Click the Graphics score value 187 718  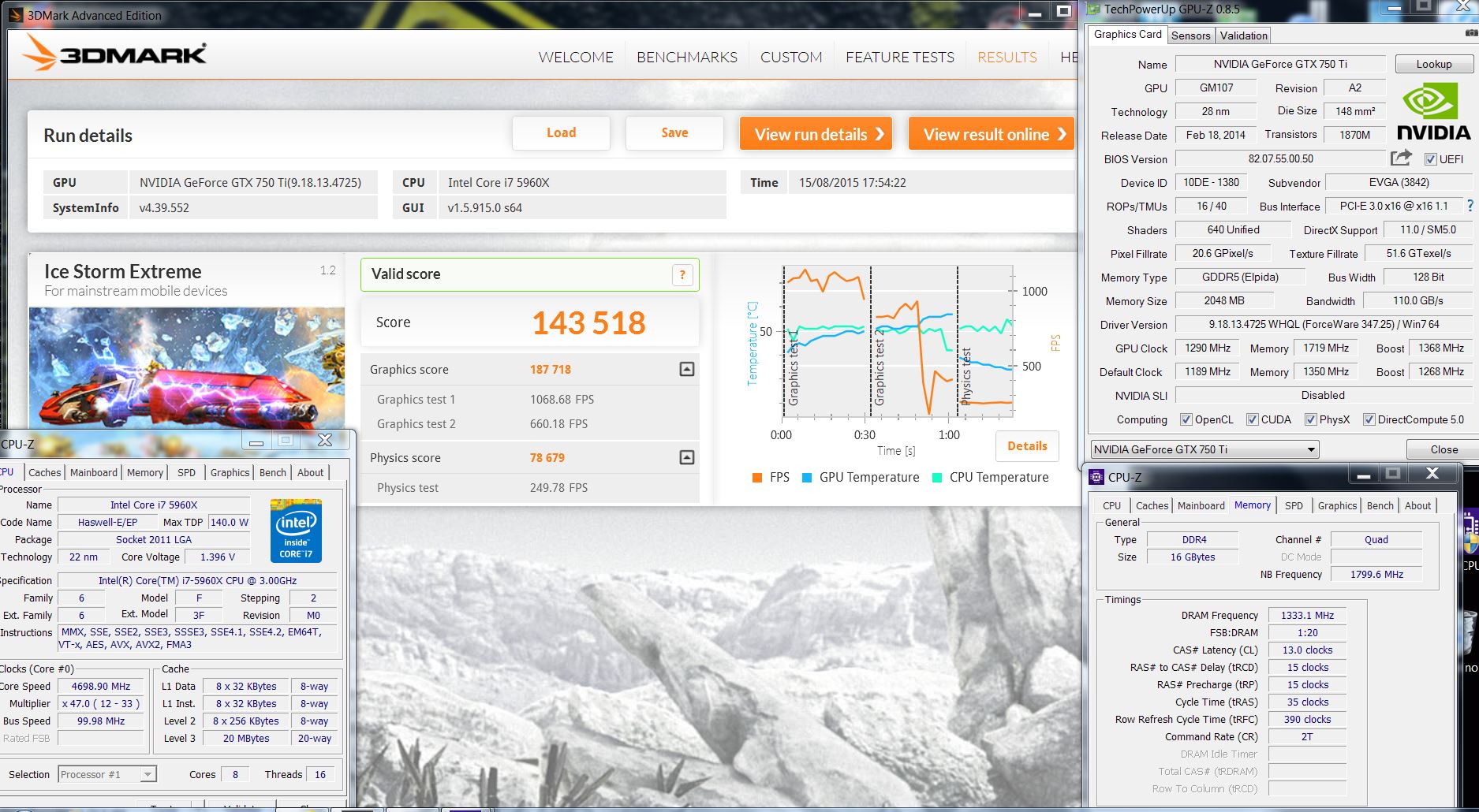point(550,370)
